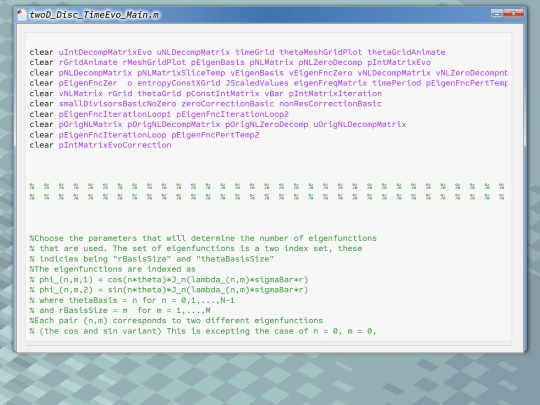Click the variable zeroCorrectionBasic
The height and width of the screenshot is (405, 540).
pyautogui.click(x=228, y=104)
